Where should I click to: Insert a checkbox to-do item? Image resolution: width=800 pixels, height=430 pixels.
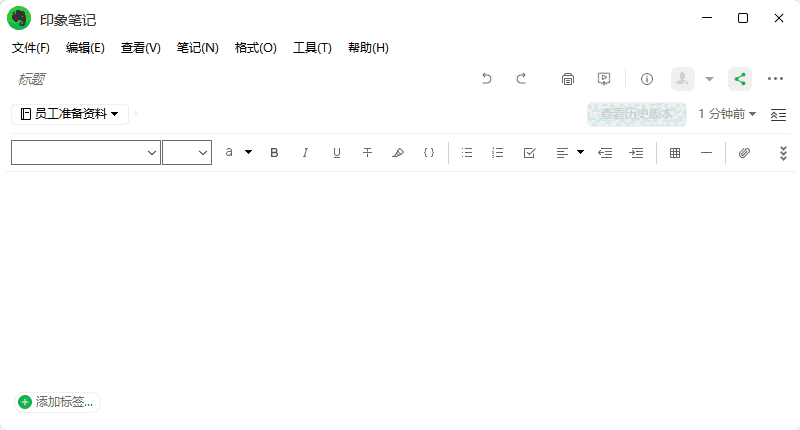[530, 153]
